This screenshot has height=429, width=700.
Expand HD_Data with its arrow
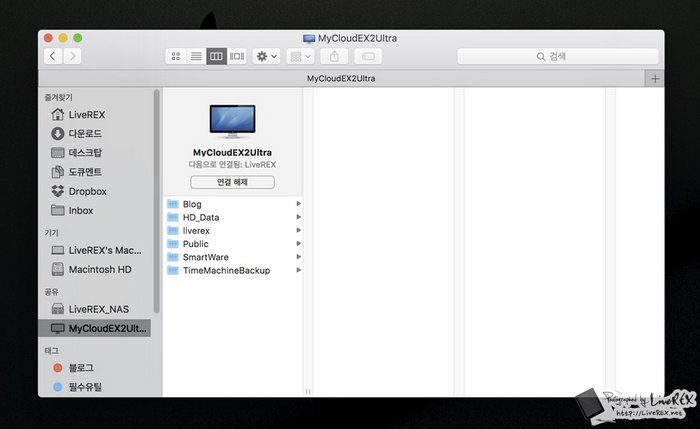pos(298,217)
